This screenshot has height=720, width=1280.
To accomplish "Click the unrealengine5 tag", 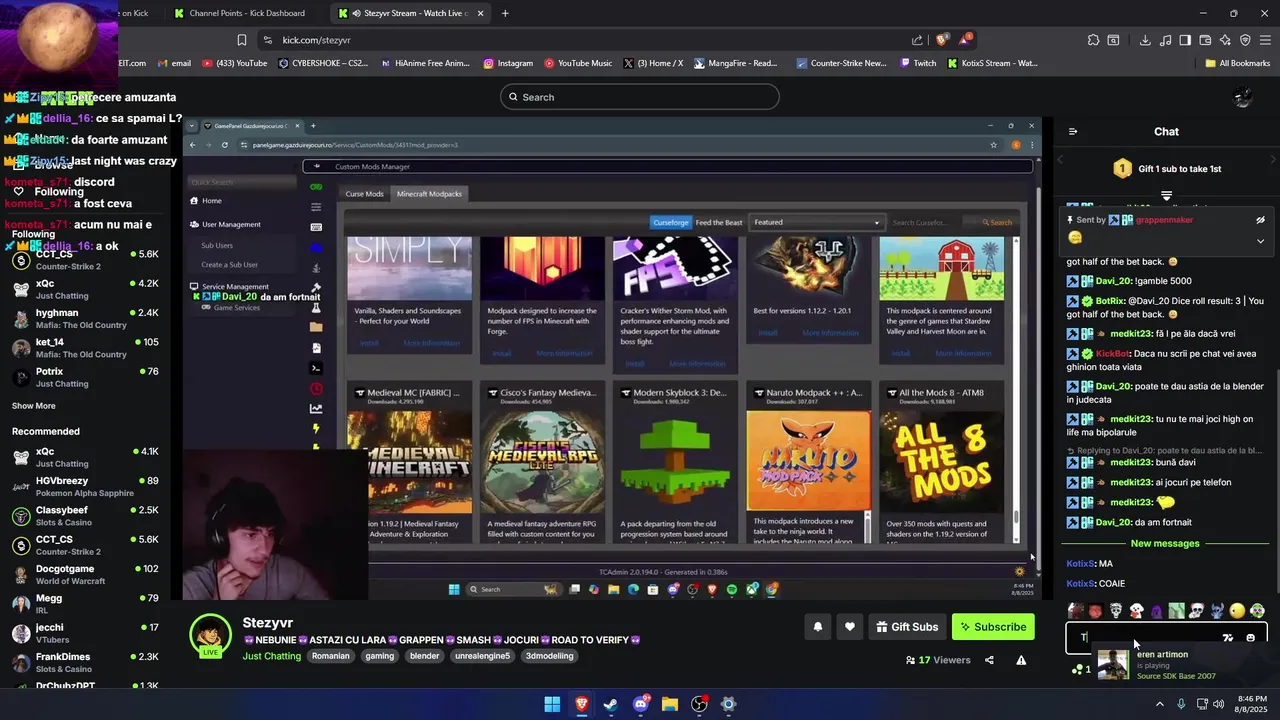I will pos(482,656).
